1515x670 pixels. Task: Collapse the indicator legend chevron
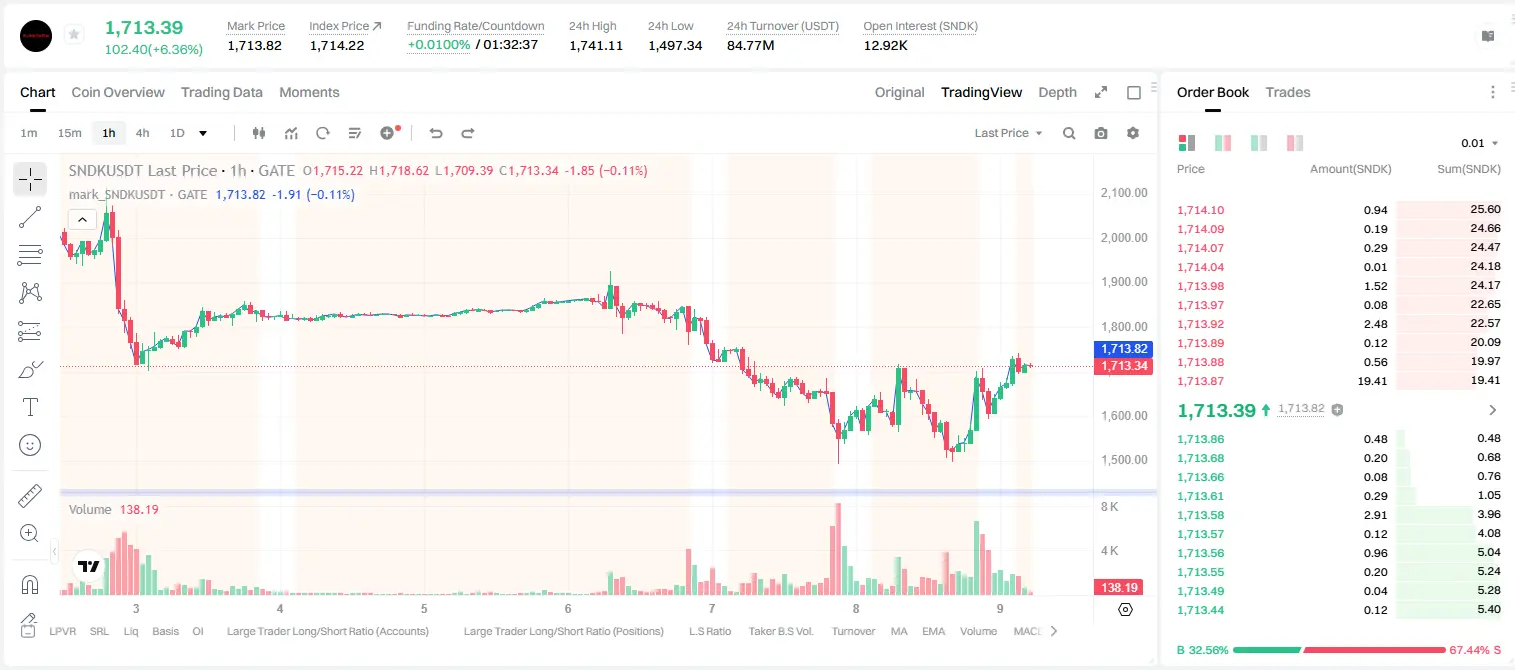coord(82,220)
